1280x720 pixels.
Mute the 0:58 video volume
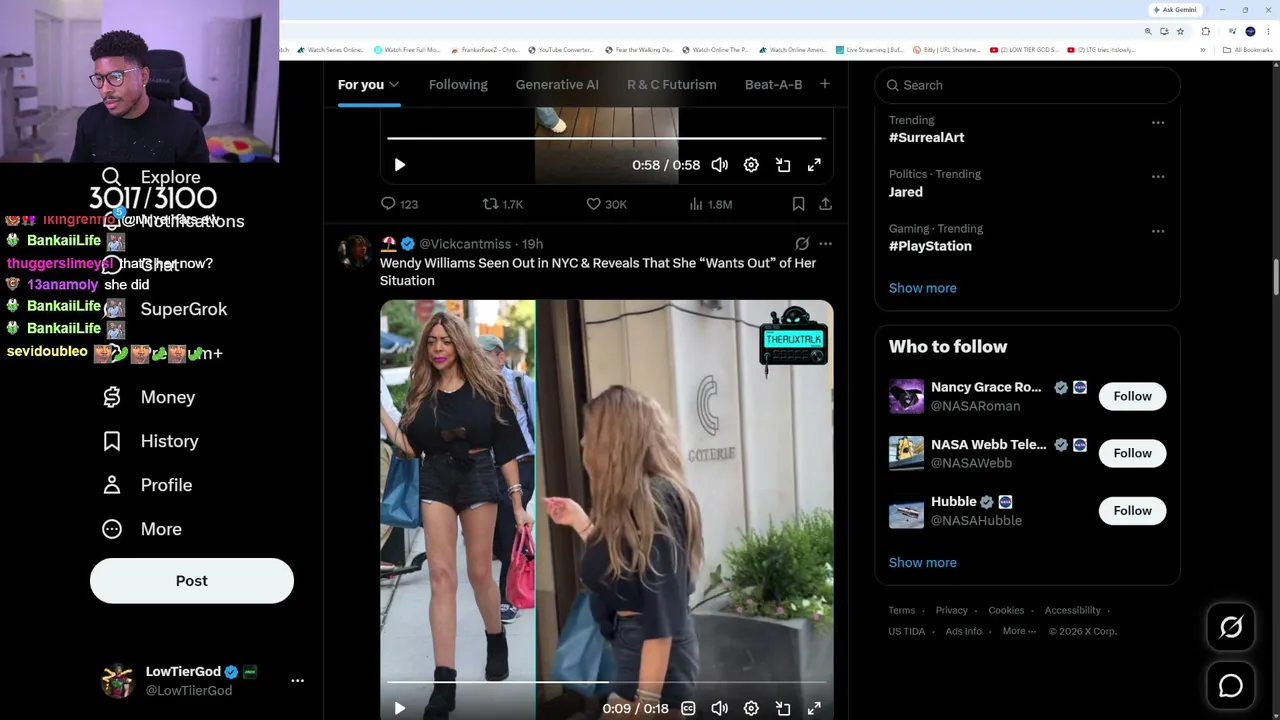[x=720, y=165]
